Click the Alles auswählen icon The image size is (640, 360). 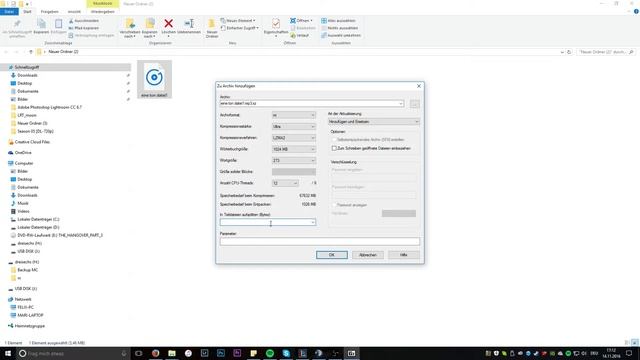[324, 20]
